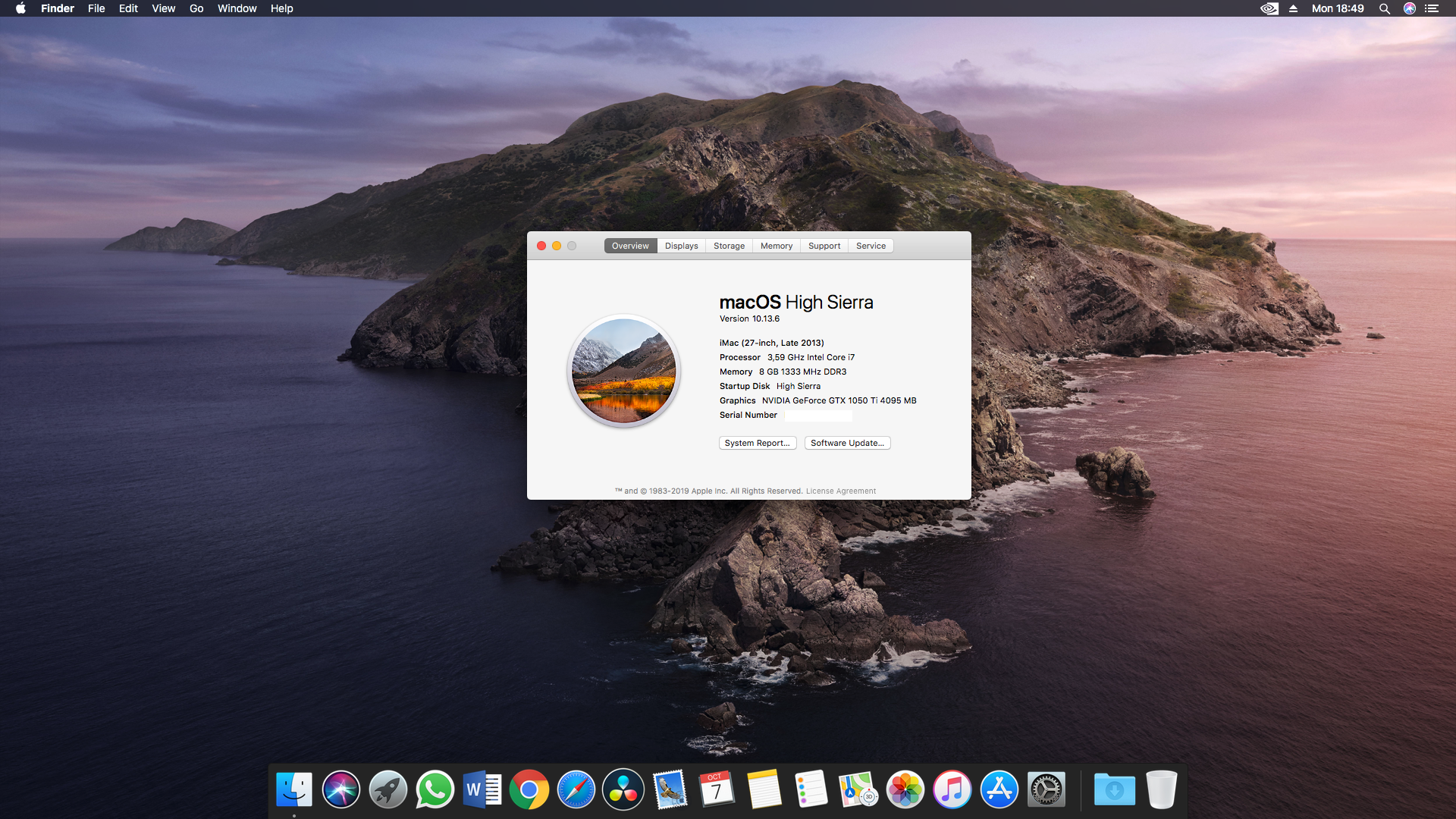This screenshot has height=819, width=1456.
Task: Switch to the Storage tab
Action: [729, 246]
